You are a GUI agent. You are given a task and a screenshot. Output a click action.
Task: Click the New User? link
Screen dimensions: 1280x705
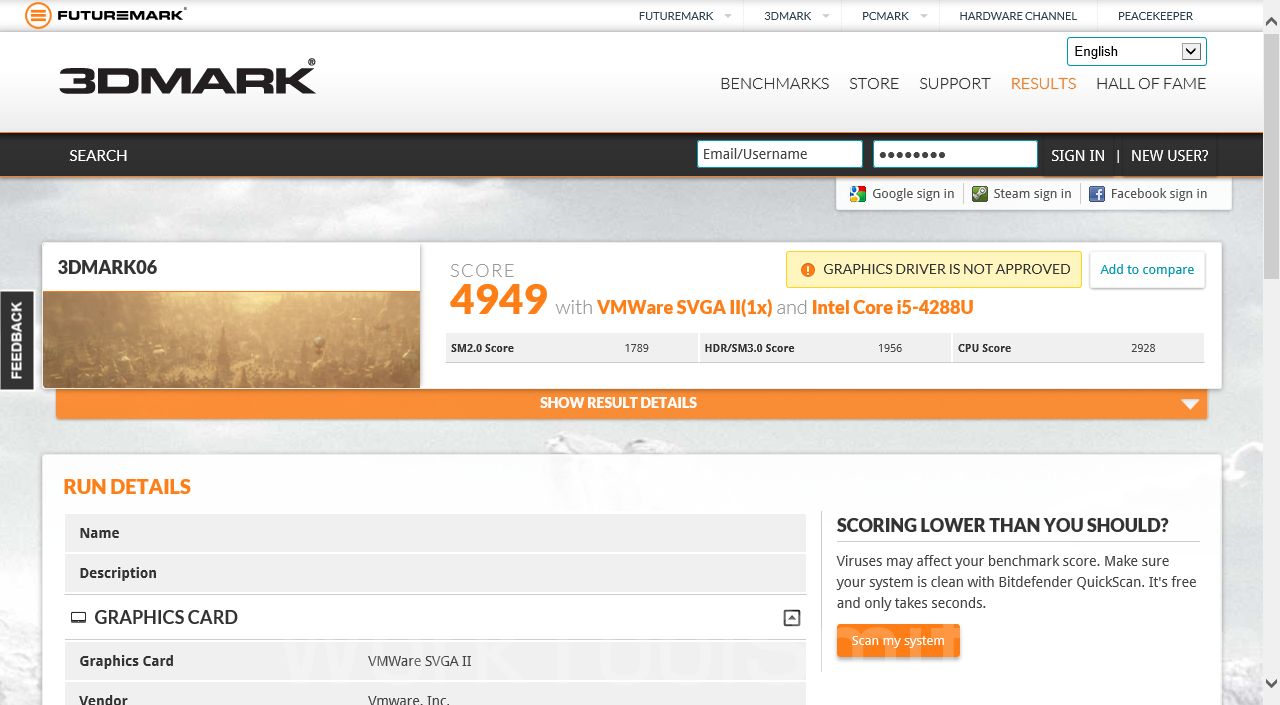click(x=1170, y=156)
